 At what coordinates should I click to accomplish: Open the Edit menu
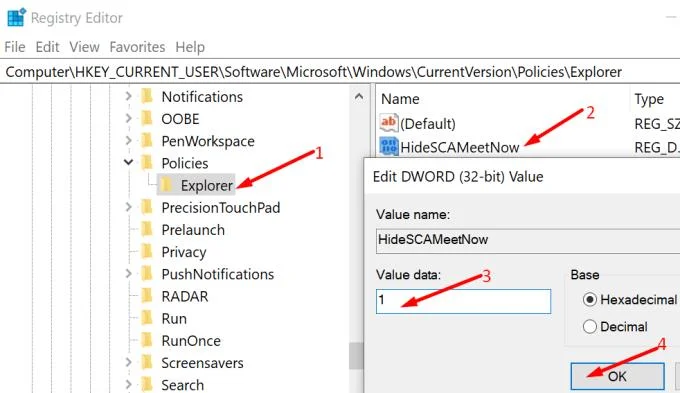coord(47,47)
